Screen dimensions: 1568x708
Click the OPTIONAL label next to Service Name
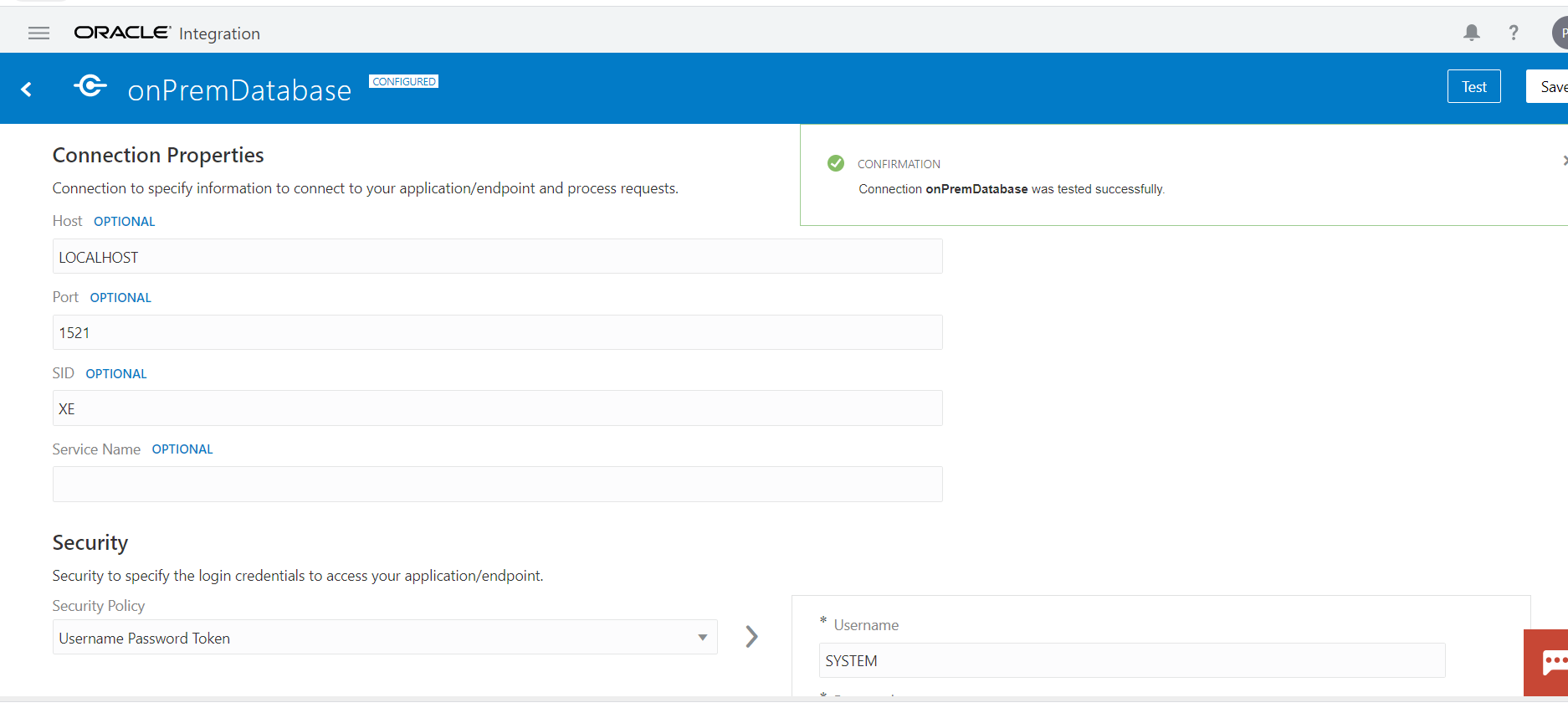pyautogui.click(x=182, y=449)
